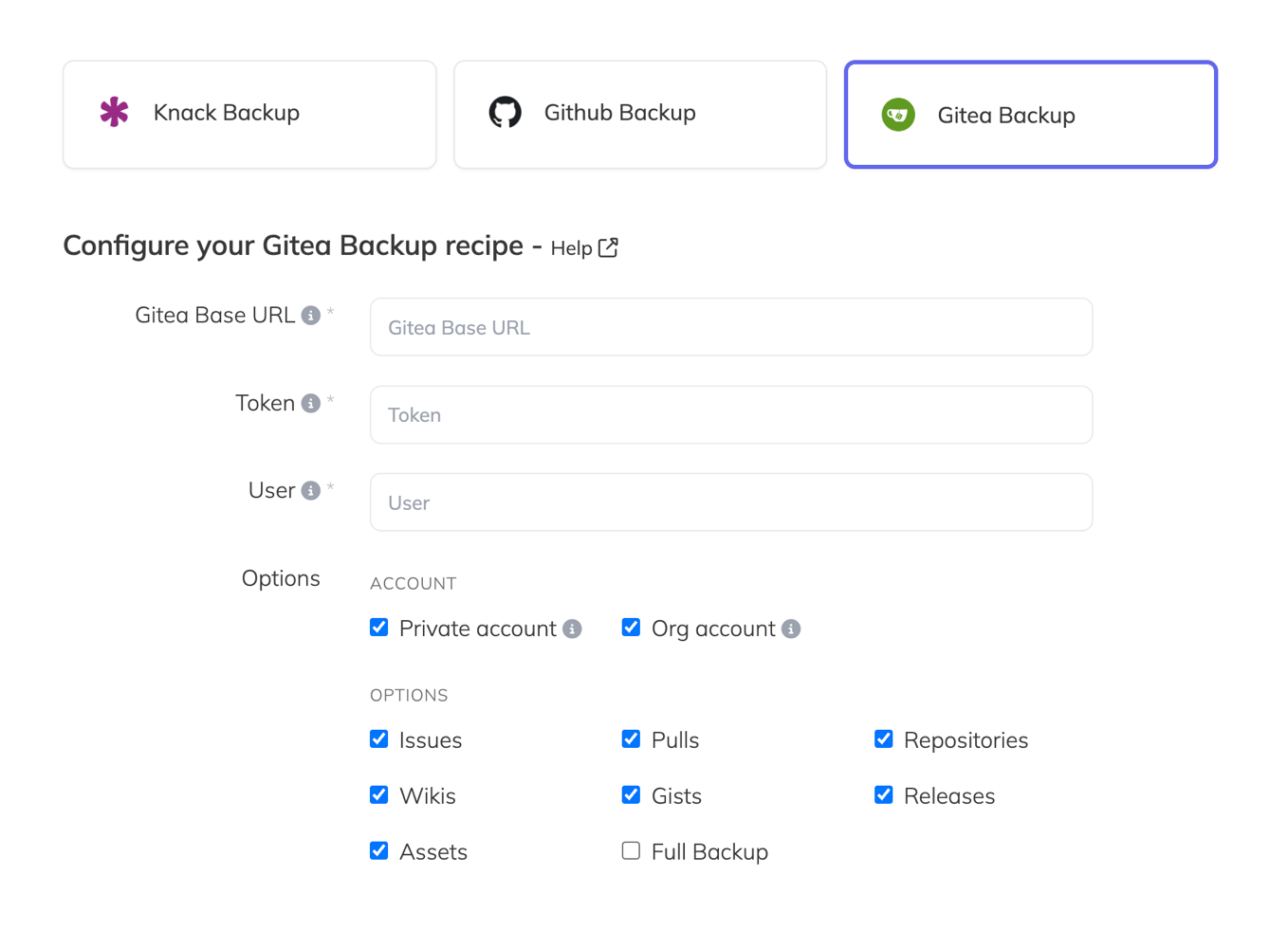Click info icon beside Token label
This screenshot has width=1288, height=948.
[310, 404]
